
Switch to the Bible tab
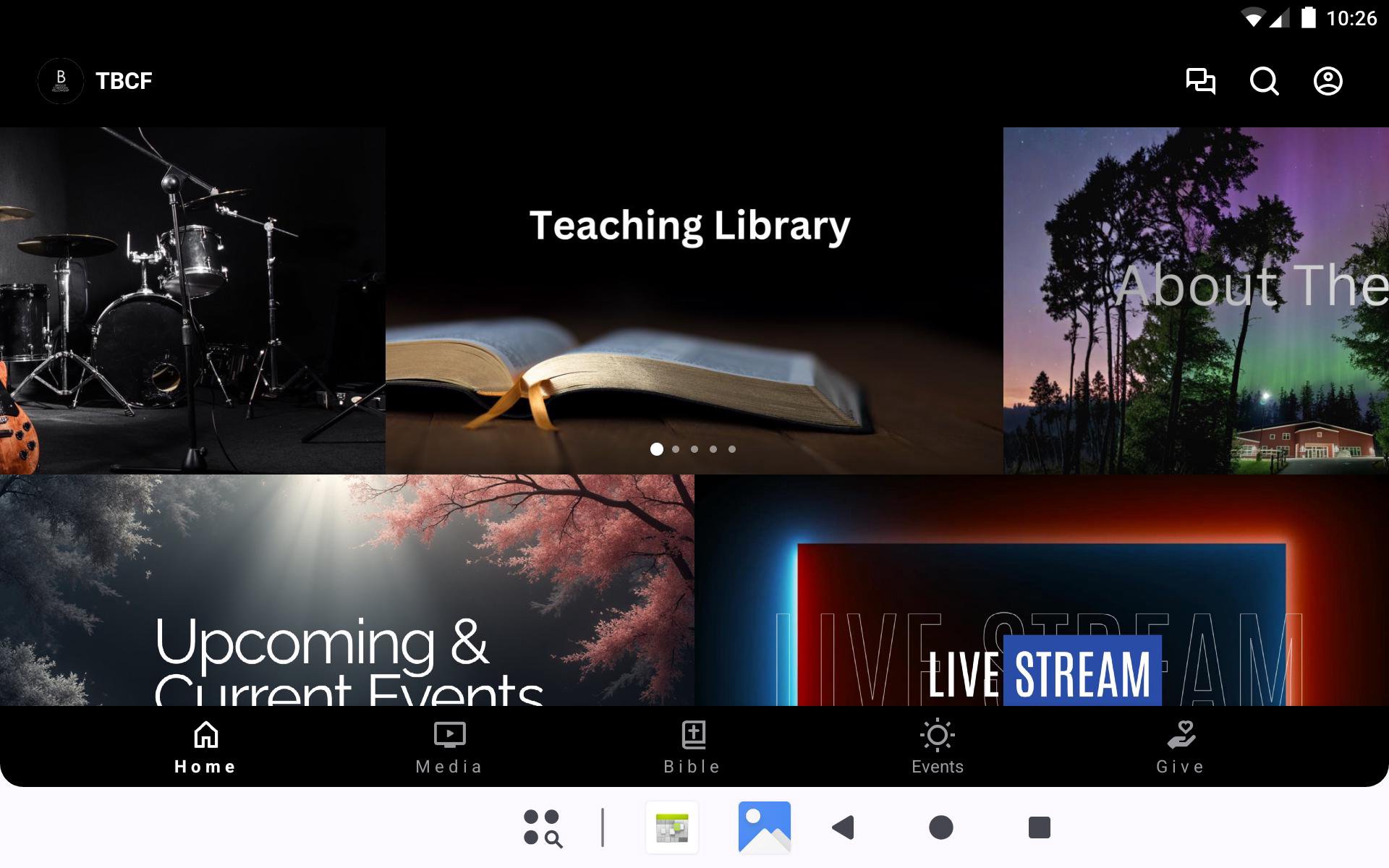coord(692,747)
